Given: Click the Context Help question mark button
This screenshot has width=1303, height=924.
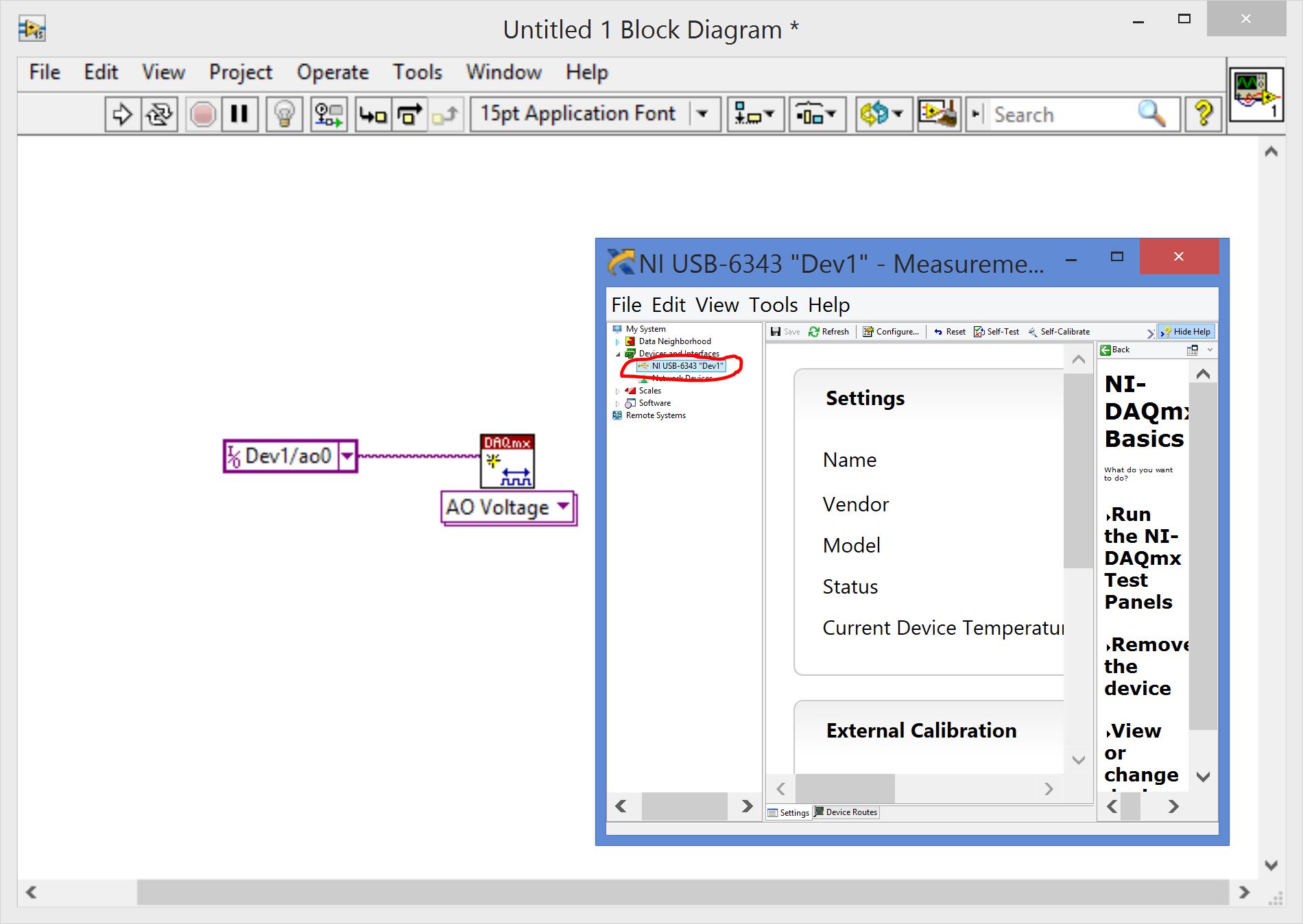Looking at the screenshot, I should pyautogui.click(x=1203, y=114).
